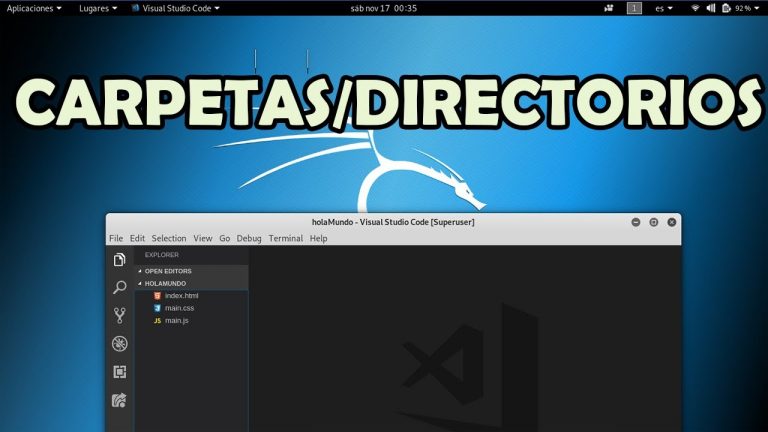Open the View menu

pos(203,239)
